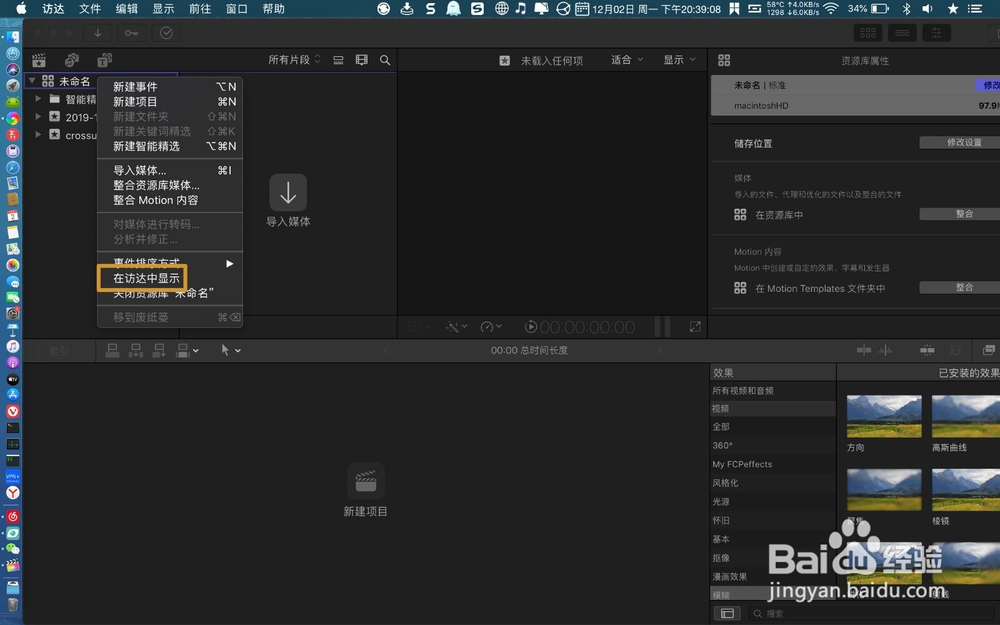The width and height of the screenshot is (1000, 625).
Task: Open the 所有片段 clip filter dropdown
Action: 293,59
